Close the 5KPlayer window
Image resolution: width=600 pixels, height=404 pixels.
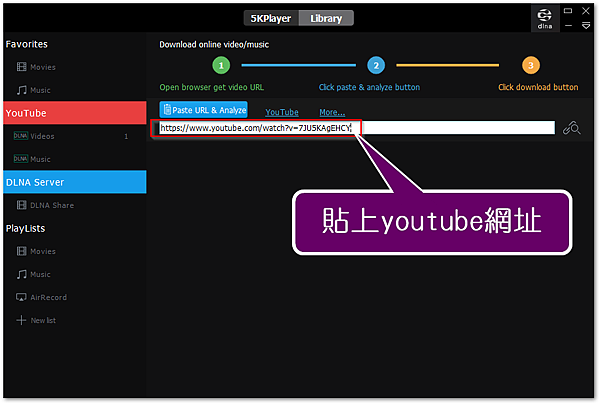pos(586,11)
